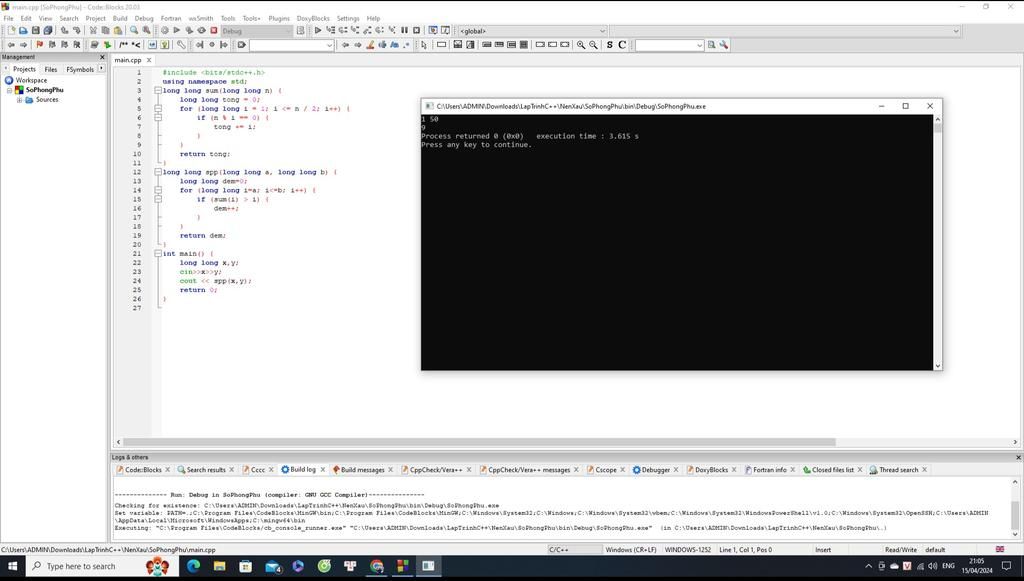Open the Thread search log tab

pos(898,470)
